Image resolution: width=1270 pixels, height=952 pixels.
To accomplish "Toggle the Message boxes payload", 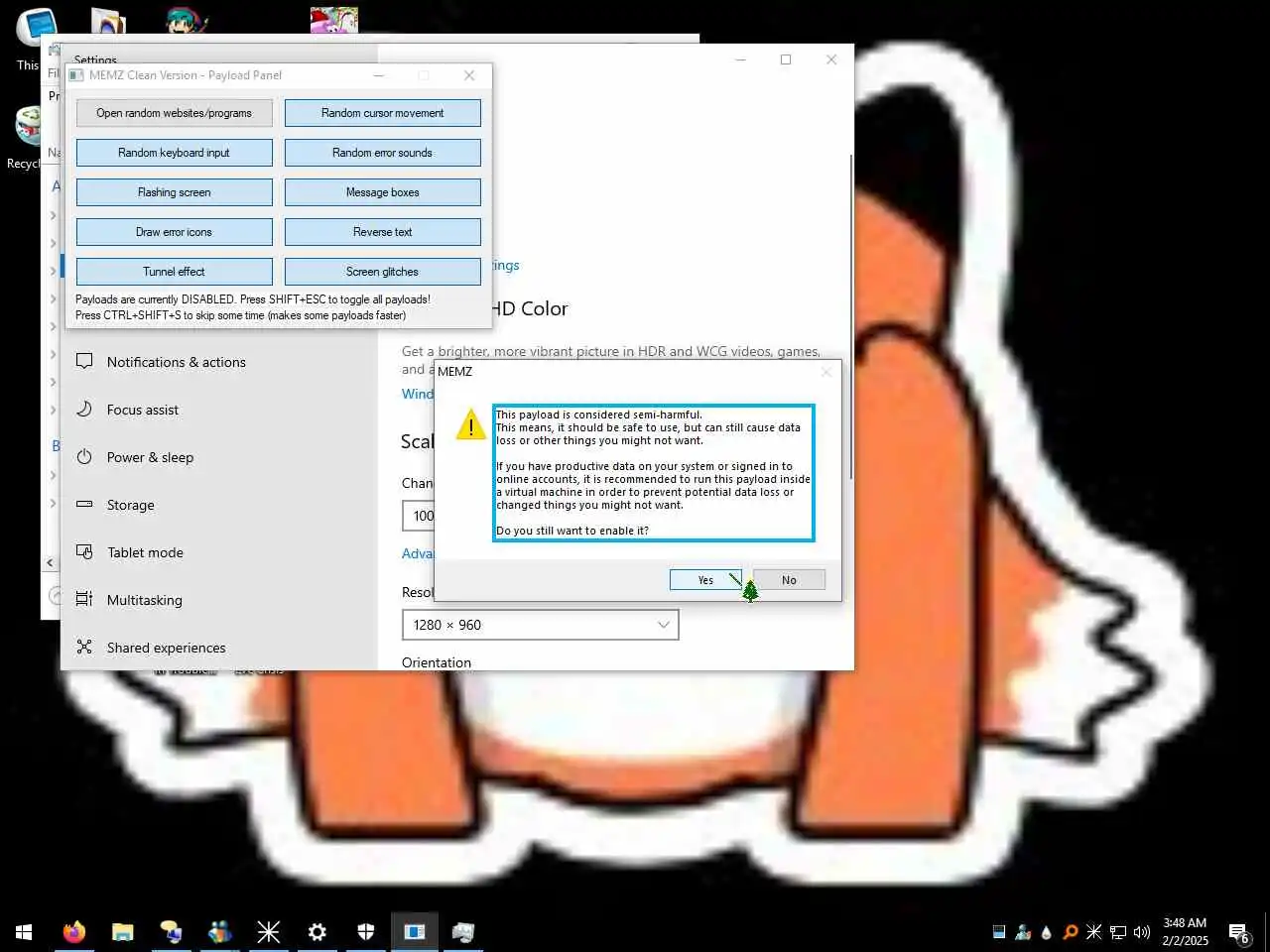I will [x=383, y=192].
